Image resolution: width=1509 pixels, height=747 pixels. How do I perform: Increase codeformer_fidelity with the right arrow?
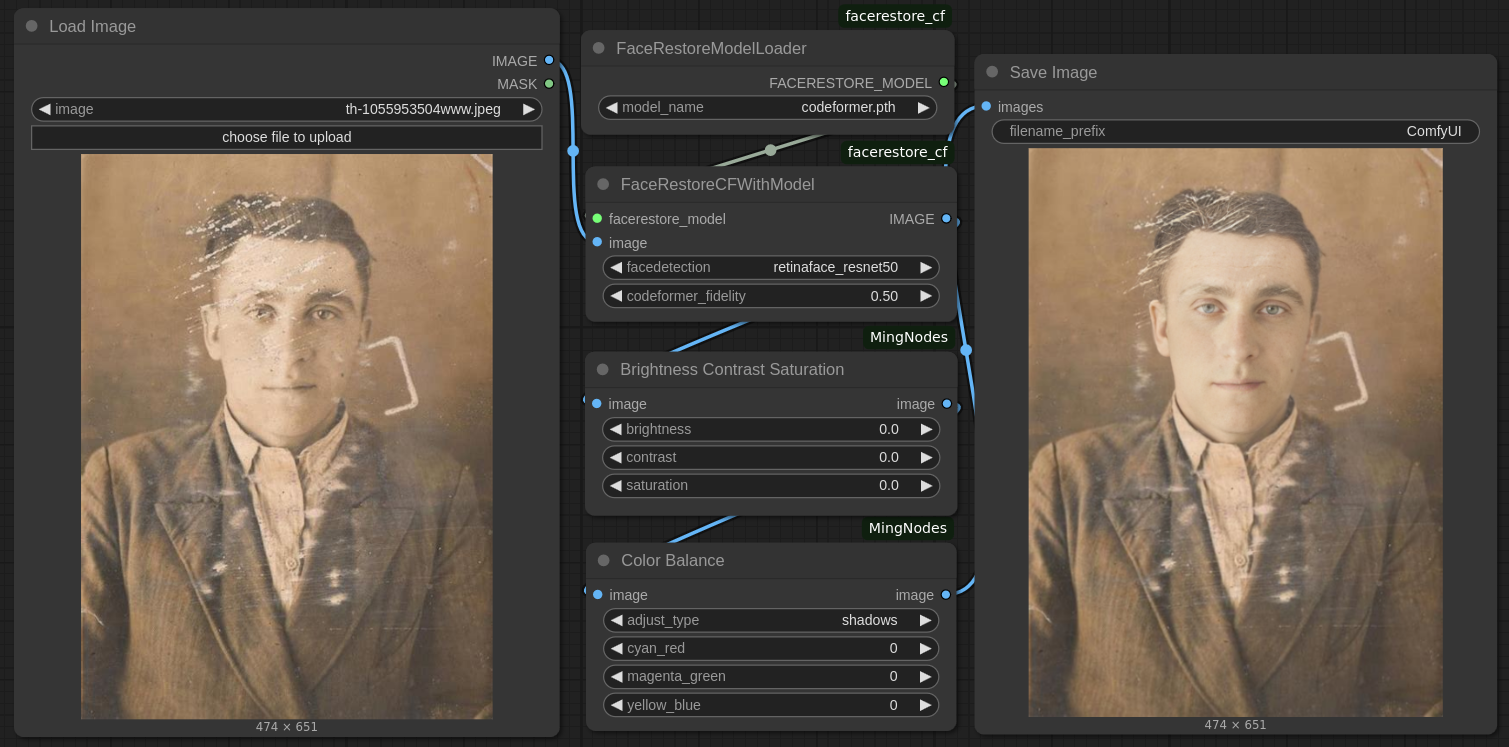tap(925, 296)
